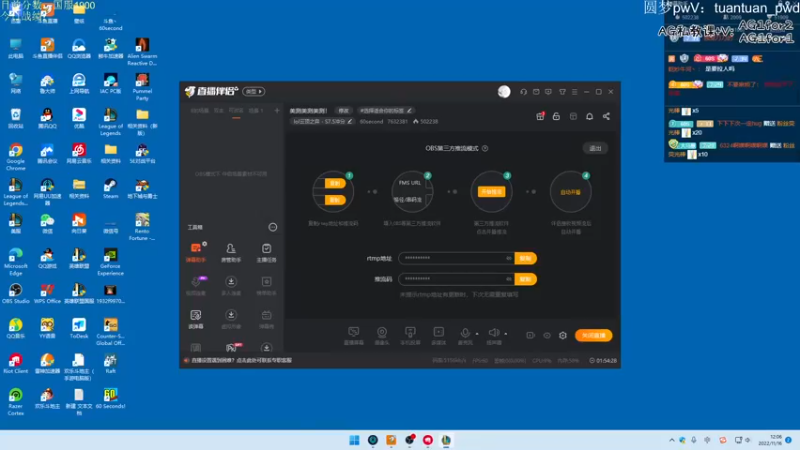Image resolution: width=800 pixels, height=450 pixels.
Task: Click the screen capture source icon
Action: 354,335
